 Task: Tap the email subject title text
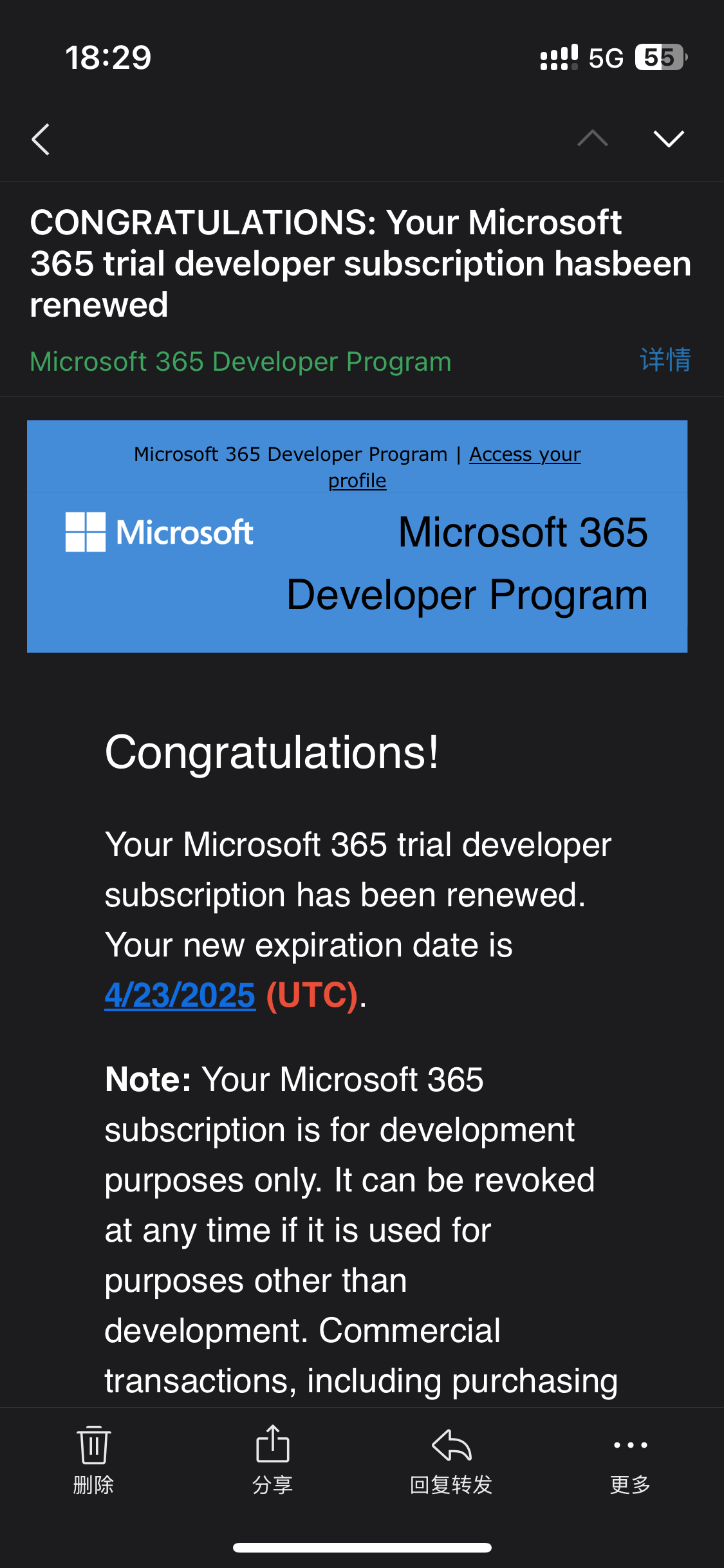point(360,263)
